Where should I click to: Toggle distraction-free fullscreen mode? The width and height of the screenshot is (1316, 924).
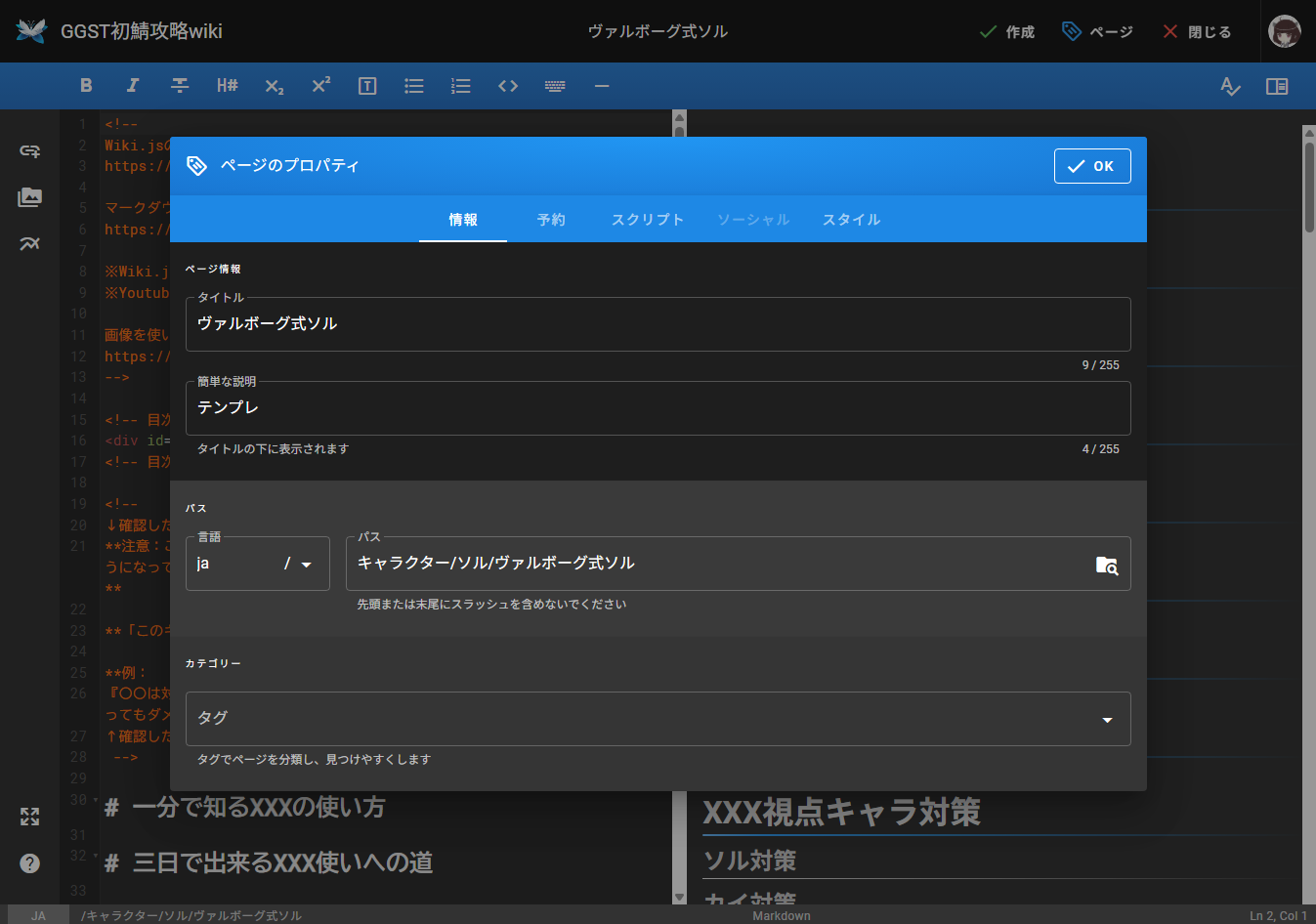[30, 817]
